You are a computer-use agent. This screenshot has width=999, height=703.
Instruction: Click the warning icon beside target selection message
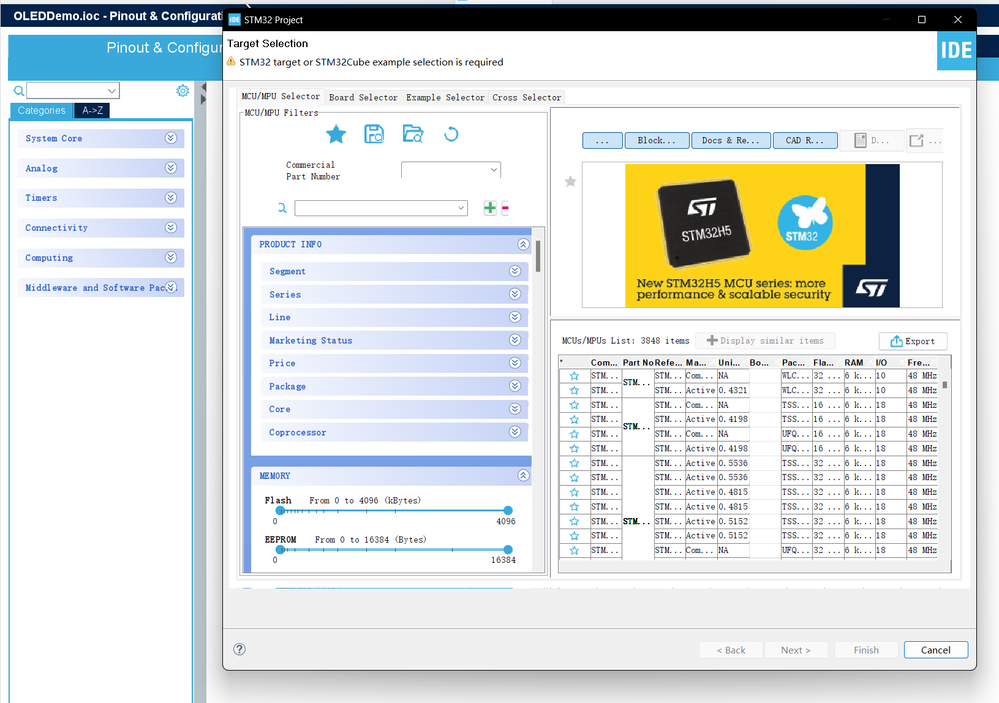(231, 62)
